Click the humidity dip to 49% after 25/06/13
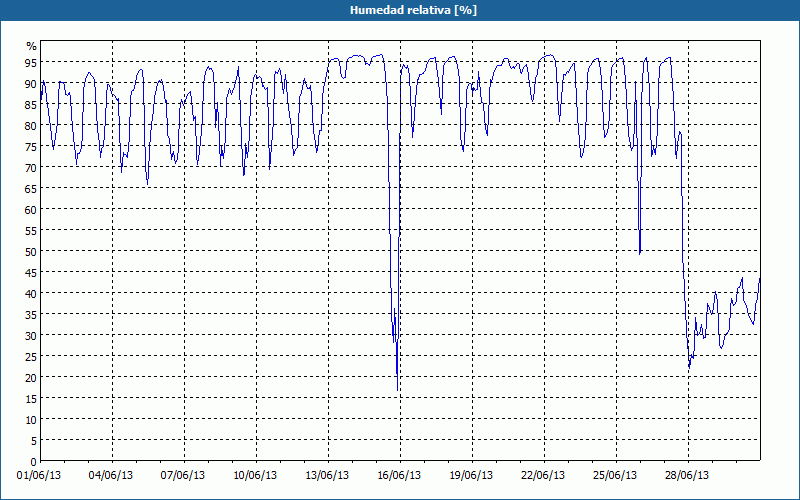The height and width of the screenshot is (500, 800). (x=640, y=253)
